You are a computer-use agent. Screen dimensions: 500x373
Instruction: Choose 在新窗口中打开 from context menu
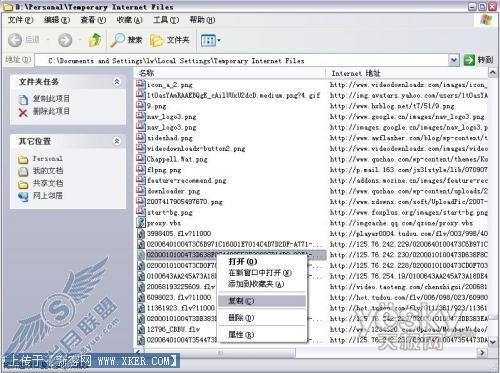click(260, 273)
